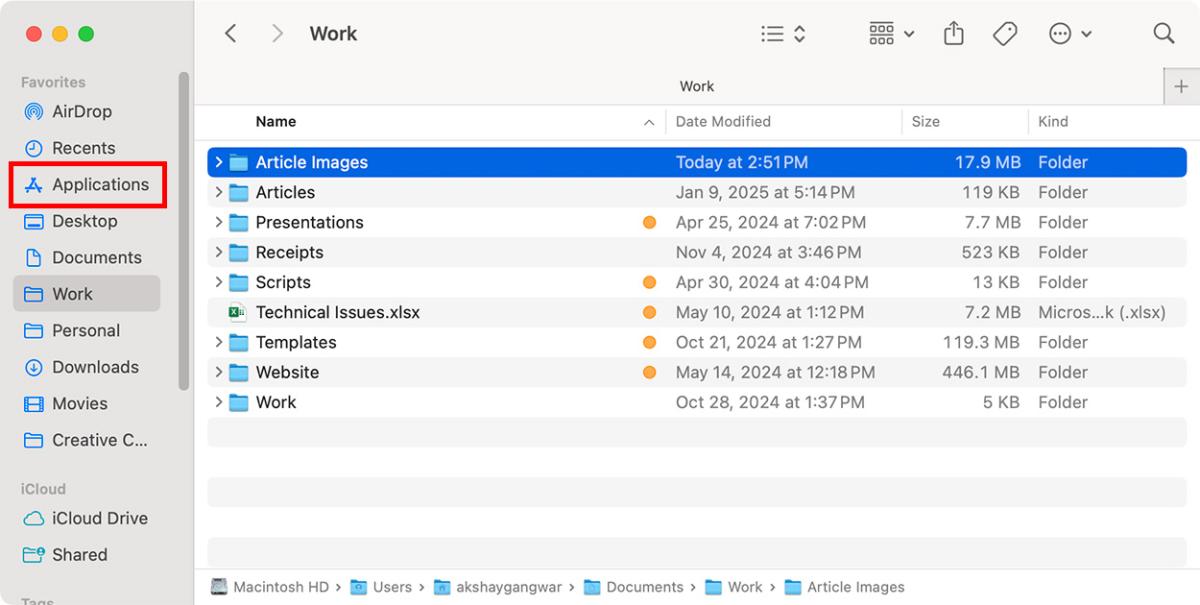The width and height of the screenshot is (1200, 605).
Task: Select the Scripts folder name
Action: point(283,282)
